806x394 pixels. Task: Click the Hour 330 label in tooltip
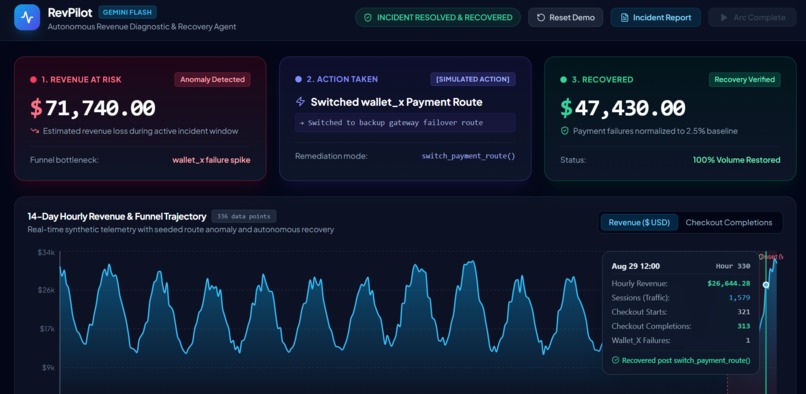733,266
